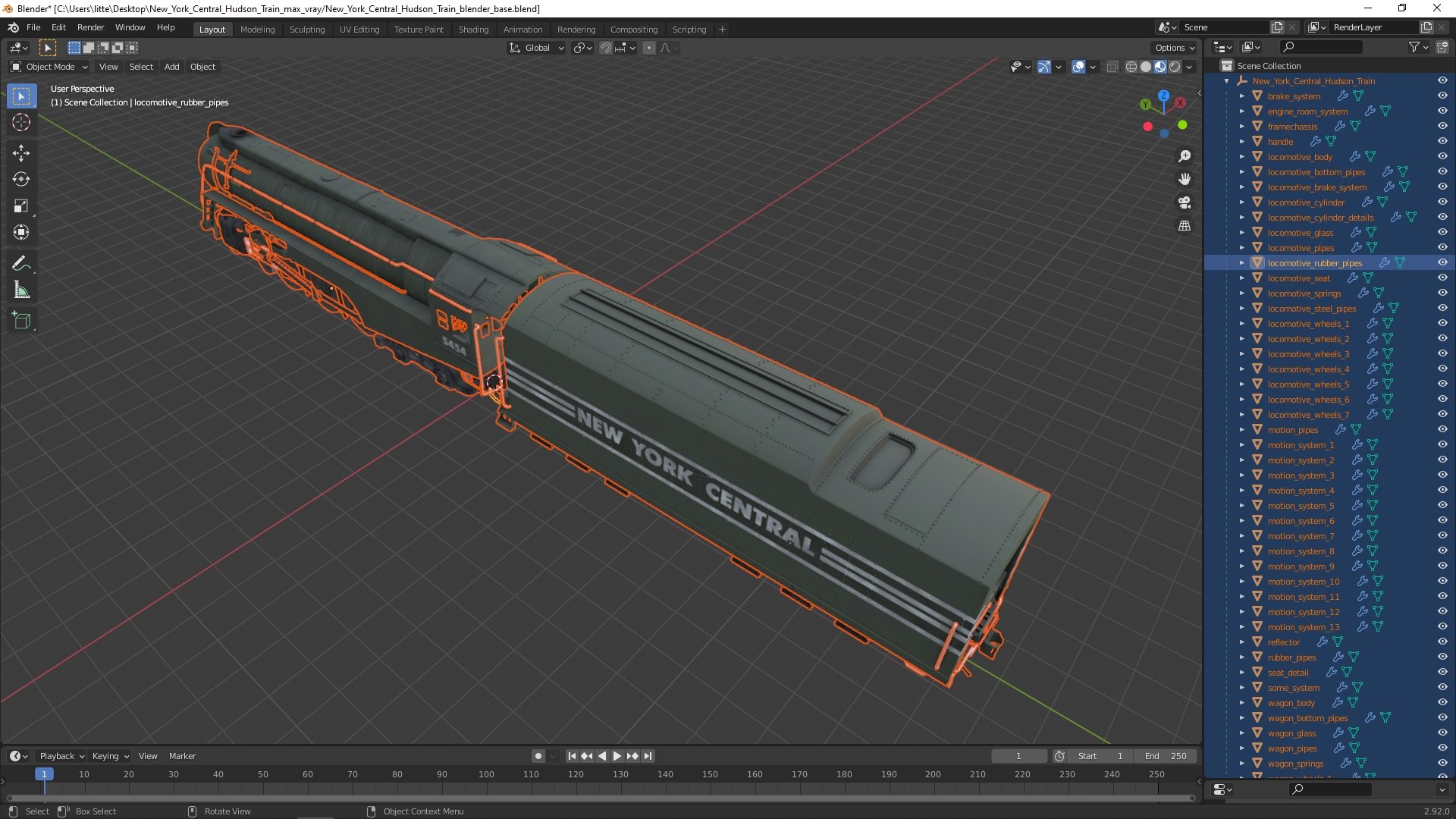Switch to the Shading workspace tab

tap(473, 30)
